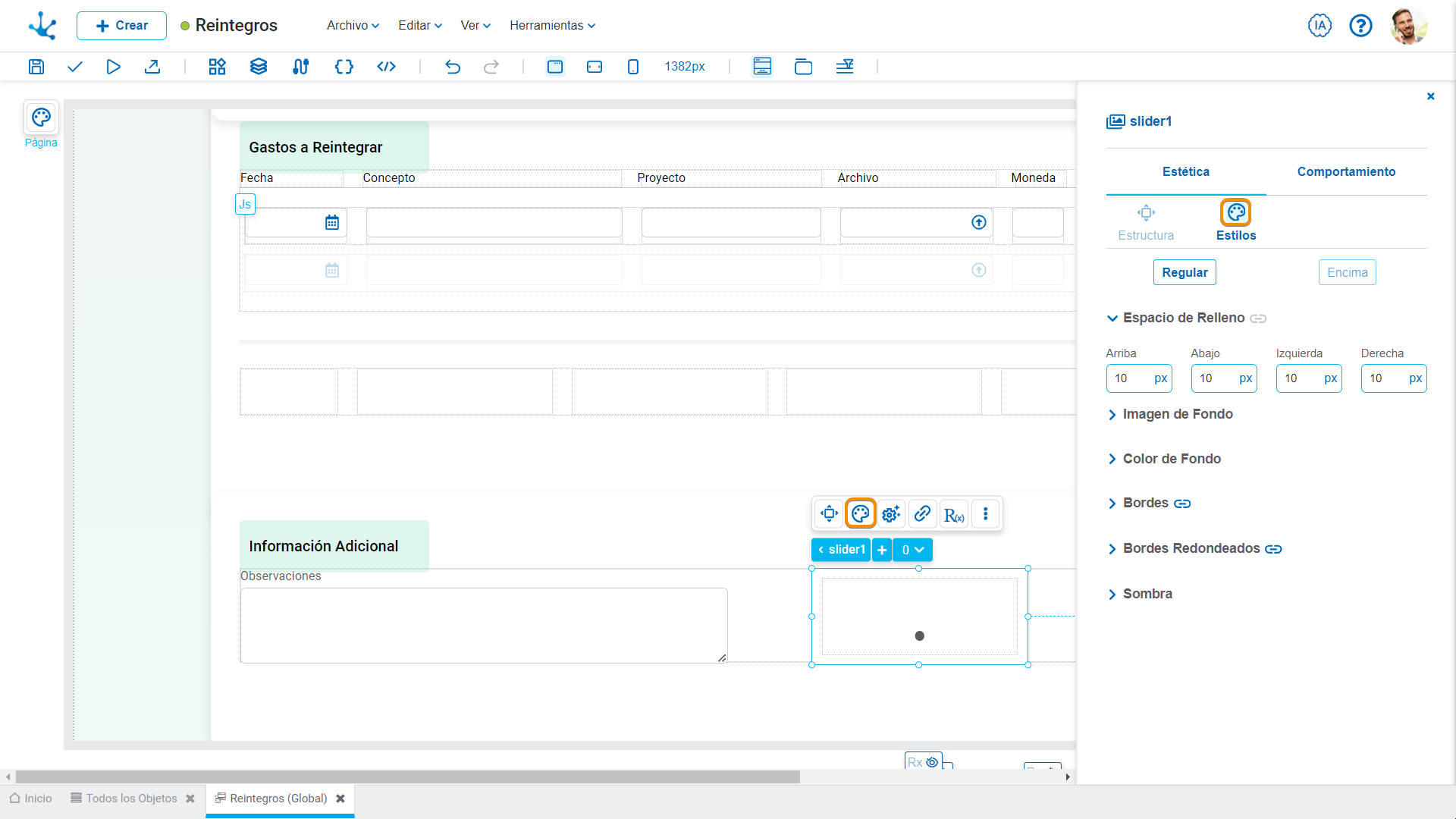Image resolution: width=1456 pixels, height=819 pixels.
Task: Open the layers stack icon
Action: click(x=259, y=67)
